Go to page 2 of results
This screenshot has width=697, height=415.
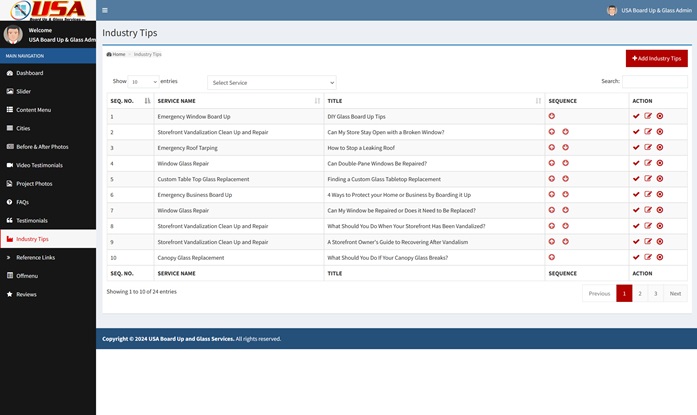(640, 293)
